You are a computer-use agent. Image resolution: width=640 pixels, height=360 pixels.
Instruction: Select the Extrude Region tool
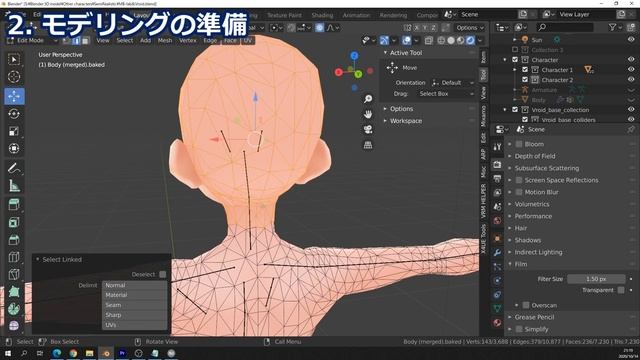(14, 204)
